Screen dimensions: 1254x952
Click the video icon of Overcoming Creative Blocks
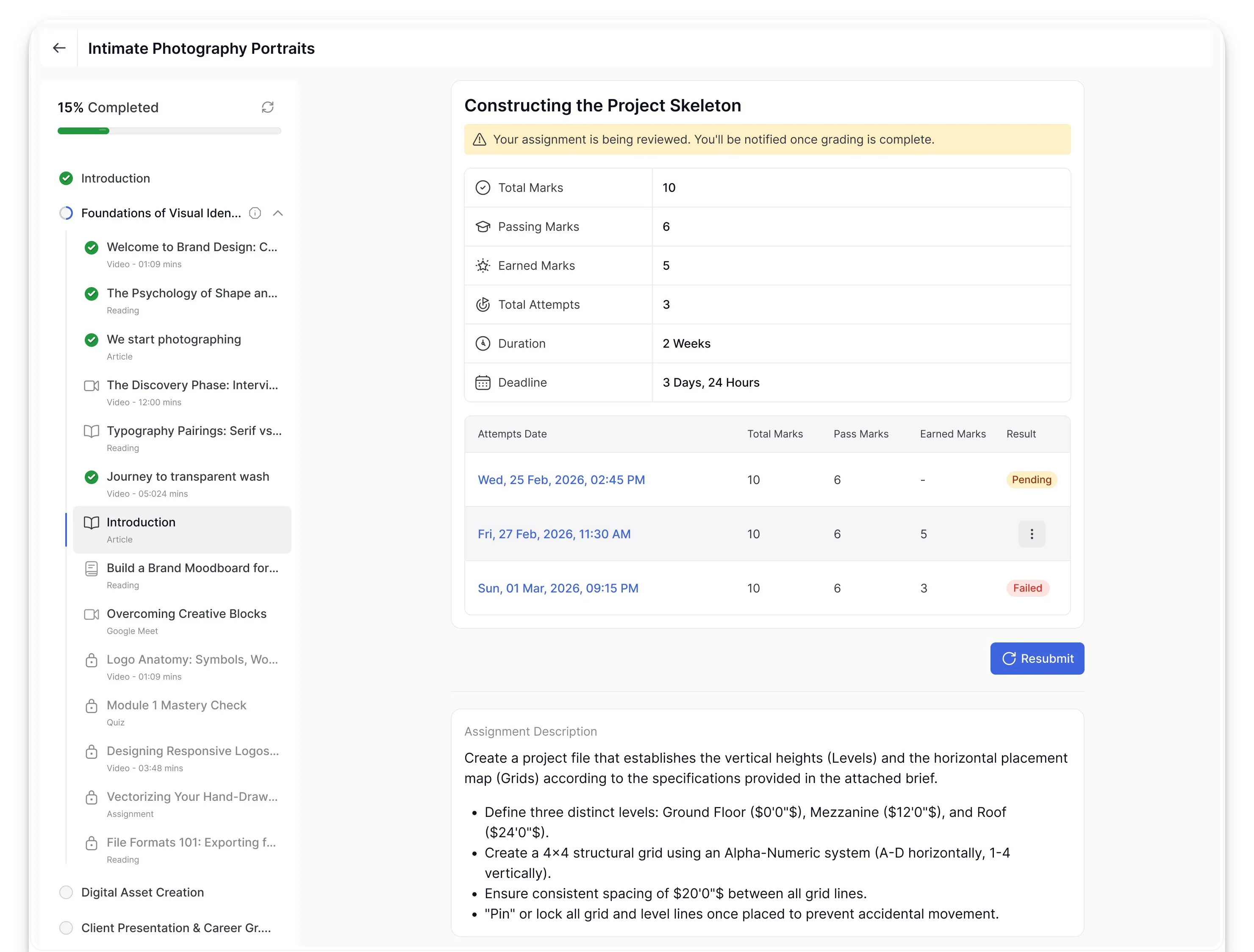point(91,614)
